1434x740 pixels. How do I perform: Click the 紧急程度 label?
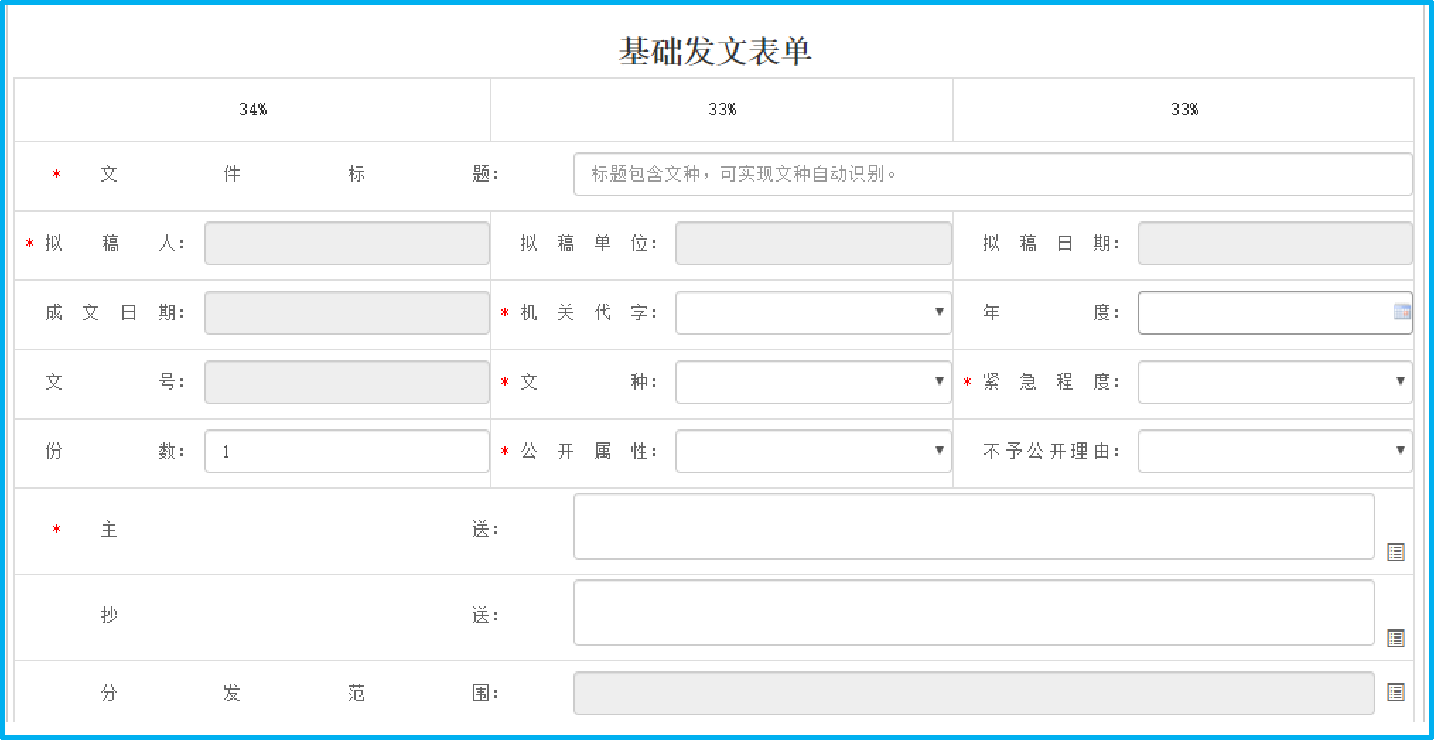1051,382
